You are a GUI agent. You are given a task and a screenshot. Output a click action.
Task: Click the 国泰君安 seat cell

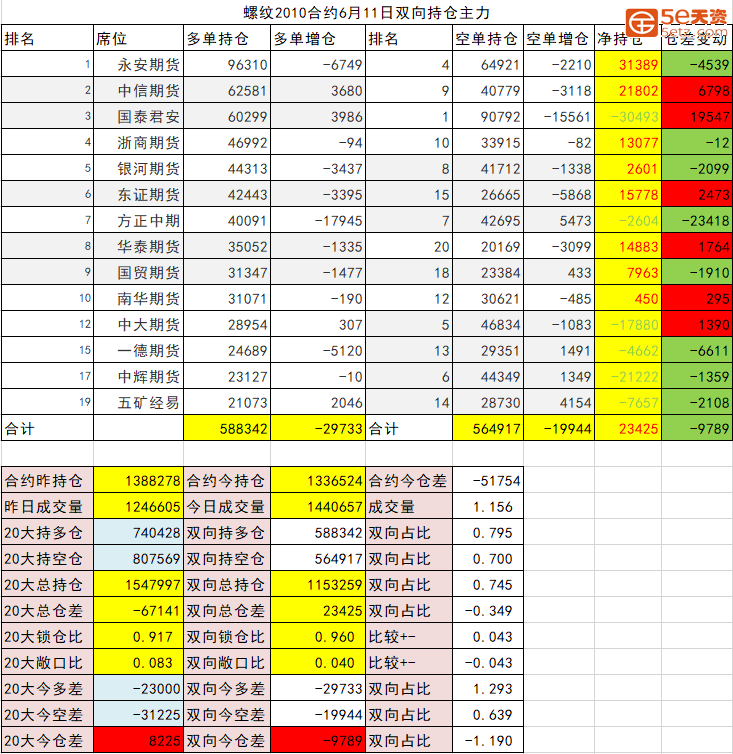point(139,116)
